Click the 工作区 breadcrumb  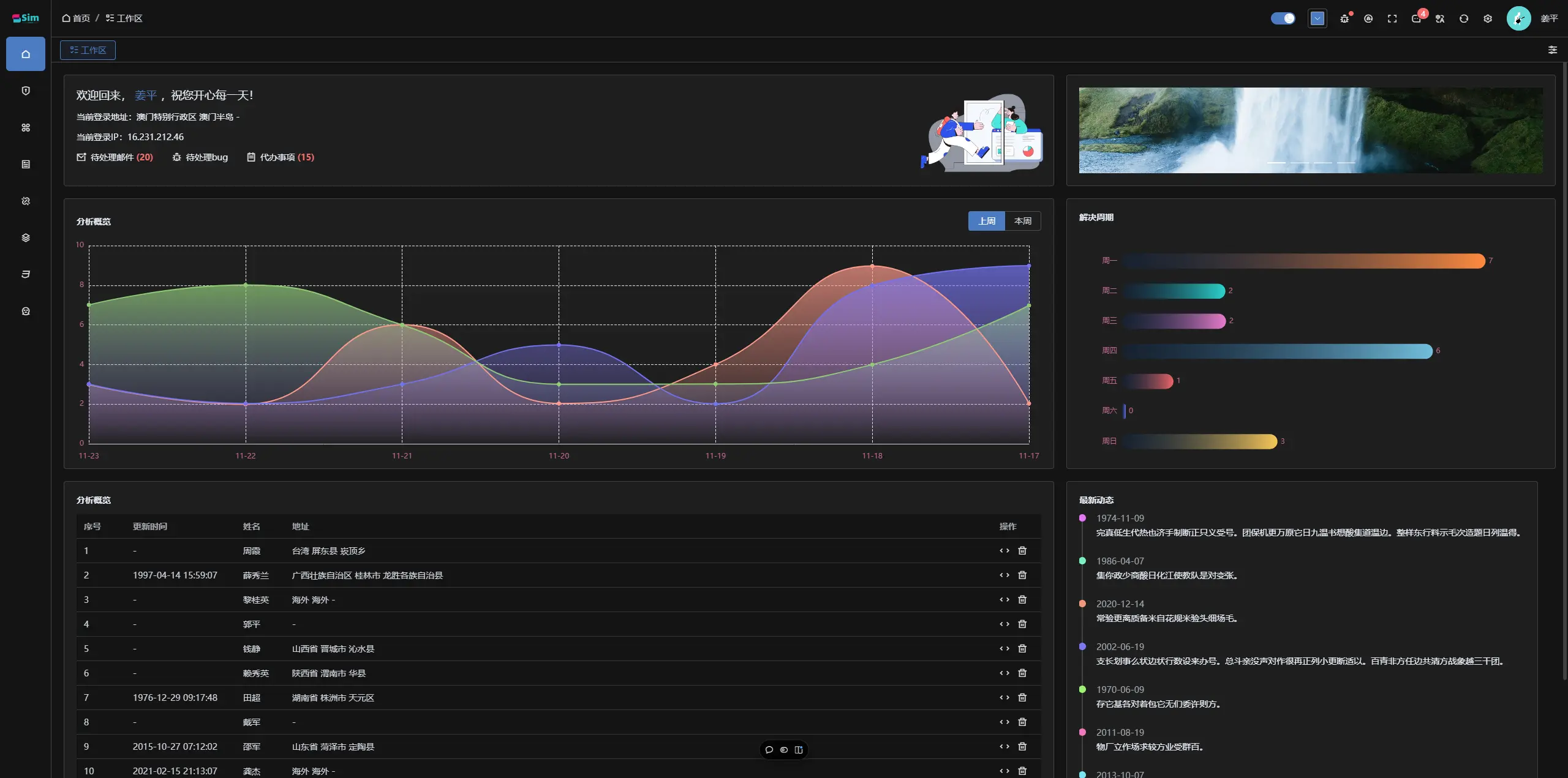pos(124,18)
